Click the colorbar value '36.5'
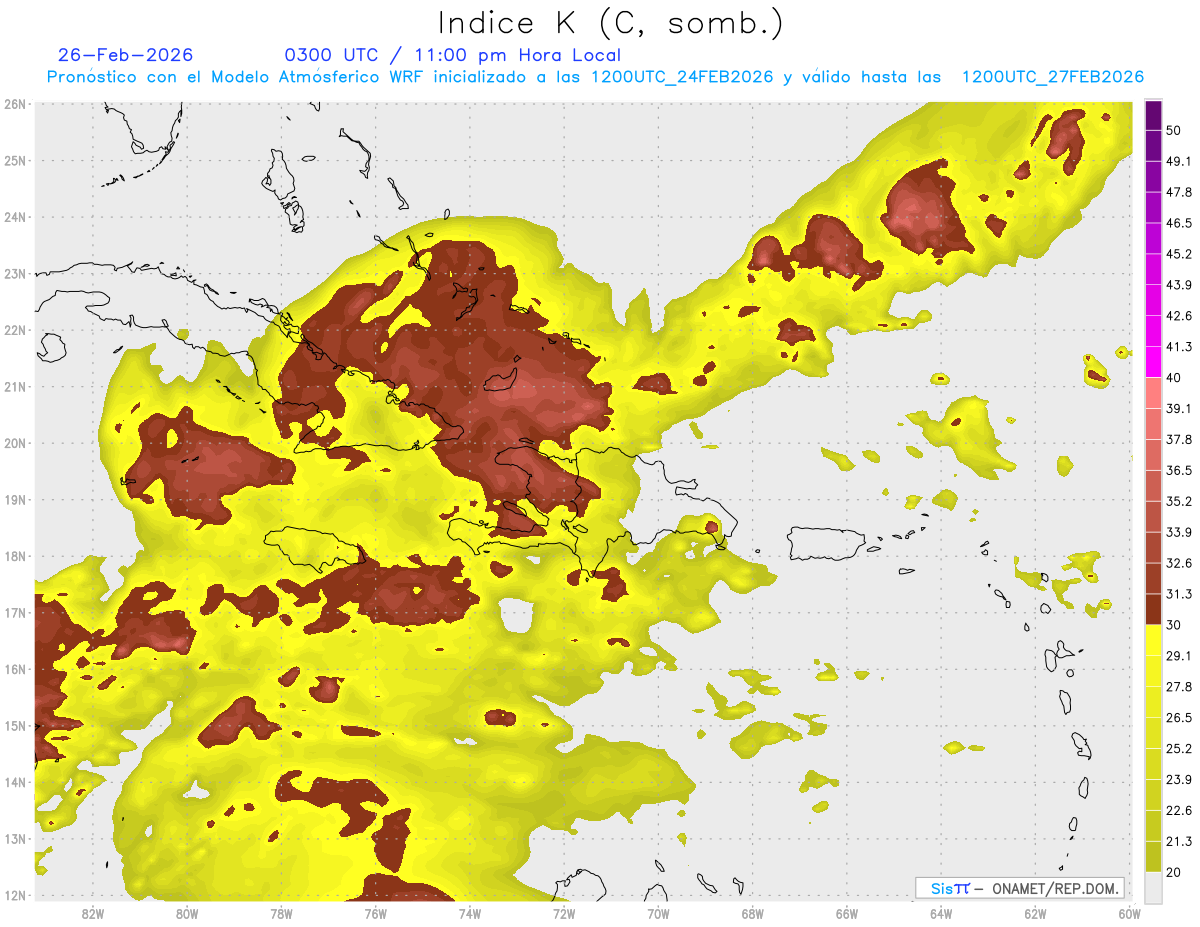This screenshot has height=927, width=1200. click(x=1178, y=470)
